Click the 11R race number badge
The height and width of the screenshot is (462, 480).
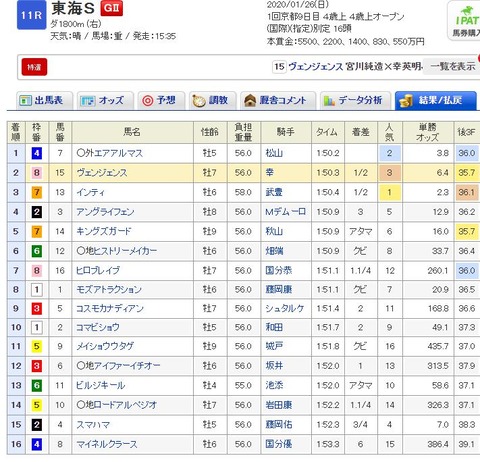pos(31,15)
